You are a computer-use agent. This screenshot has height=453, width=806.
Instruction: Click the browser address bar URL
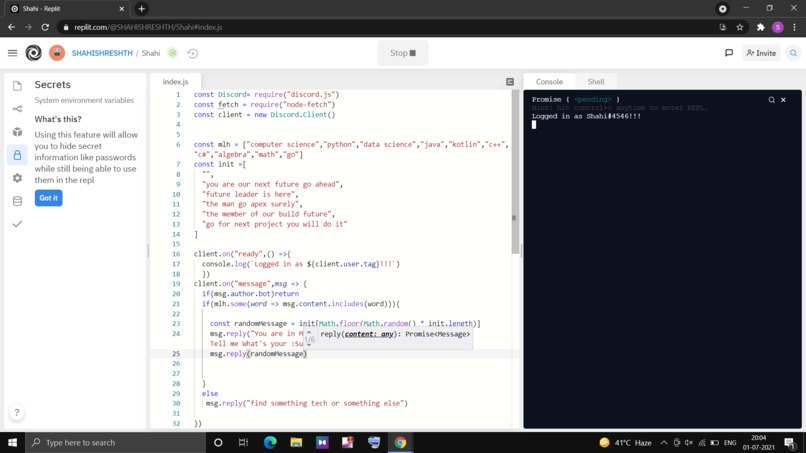pyautogui.click(x=148, y=27)
